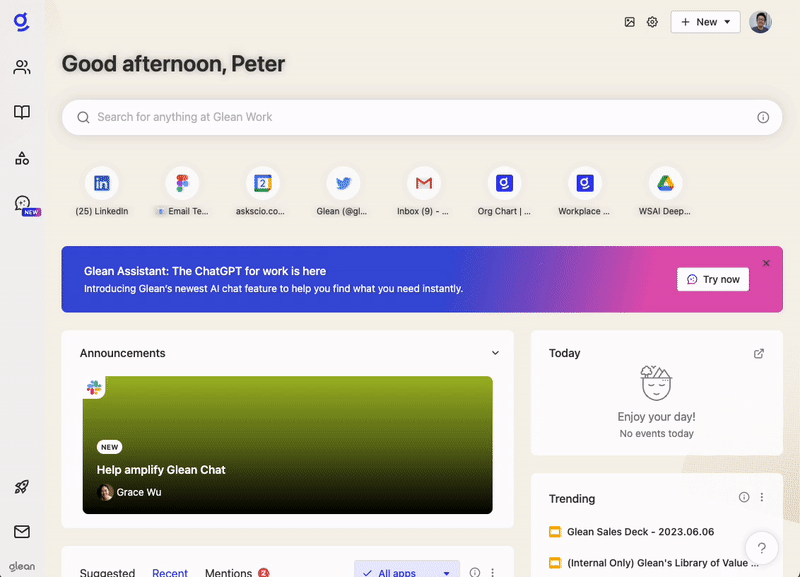800x577 pixels.
Task: Click the Trending info icon
Action: pyautogui.click(x=744, y=497)
